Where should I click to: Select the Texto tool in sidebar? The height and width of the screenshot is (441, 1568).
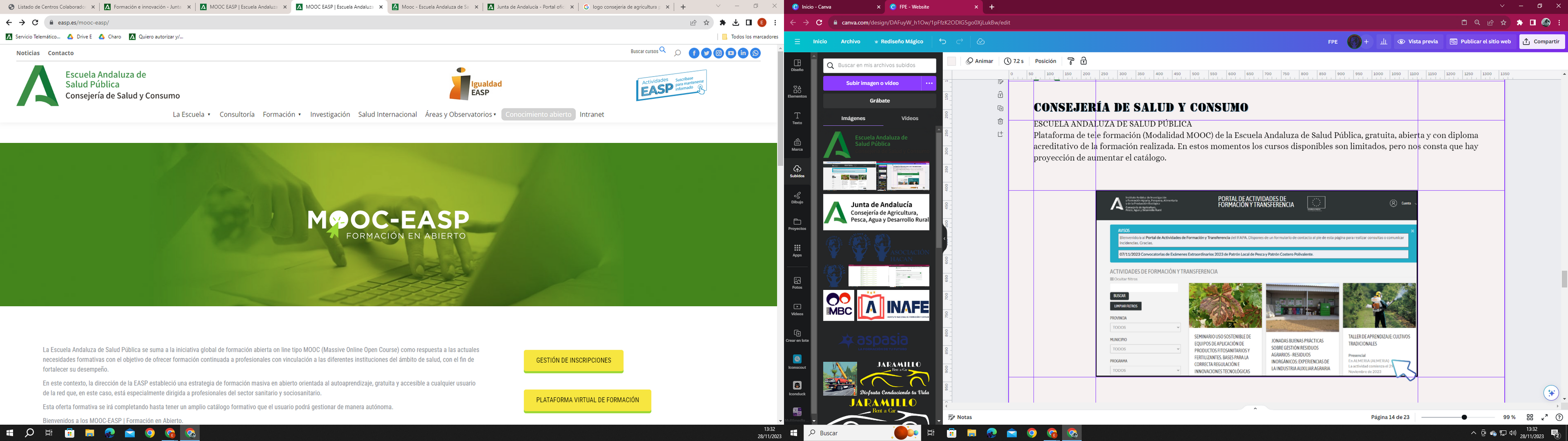(797, 118)
